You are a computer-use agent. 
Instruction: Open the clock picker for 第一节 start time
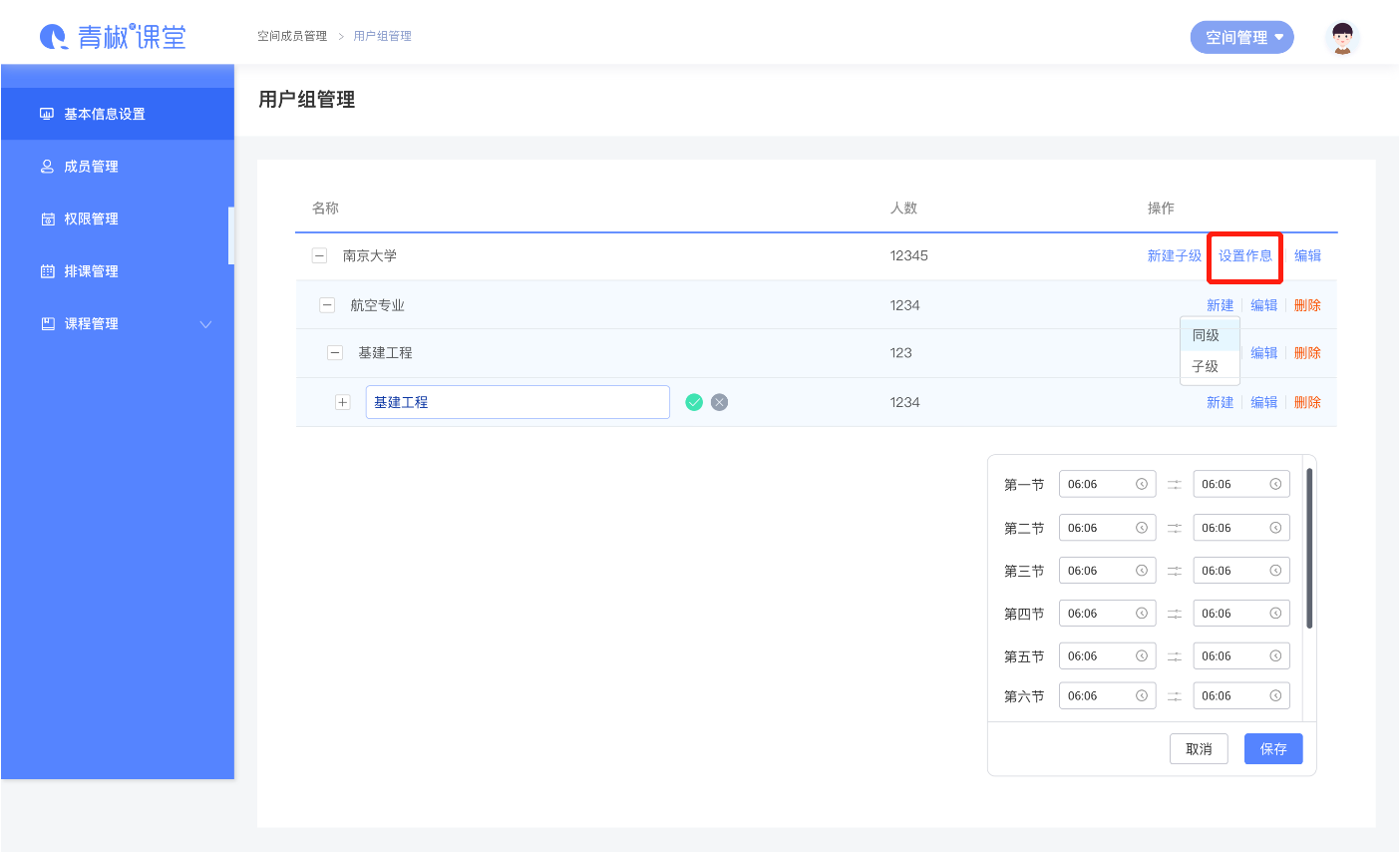(x=1142, y=484)
